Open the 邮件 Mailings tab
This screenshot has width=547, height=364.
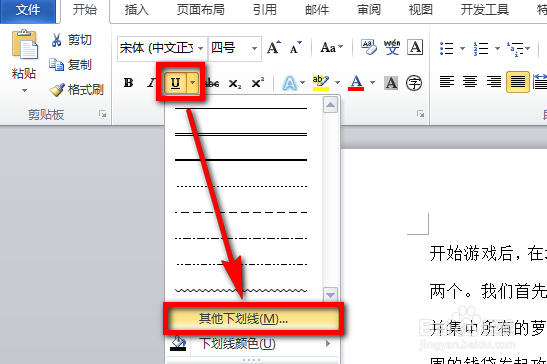(317, 10)
